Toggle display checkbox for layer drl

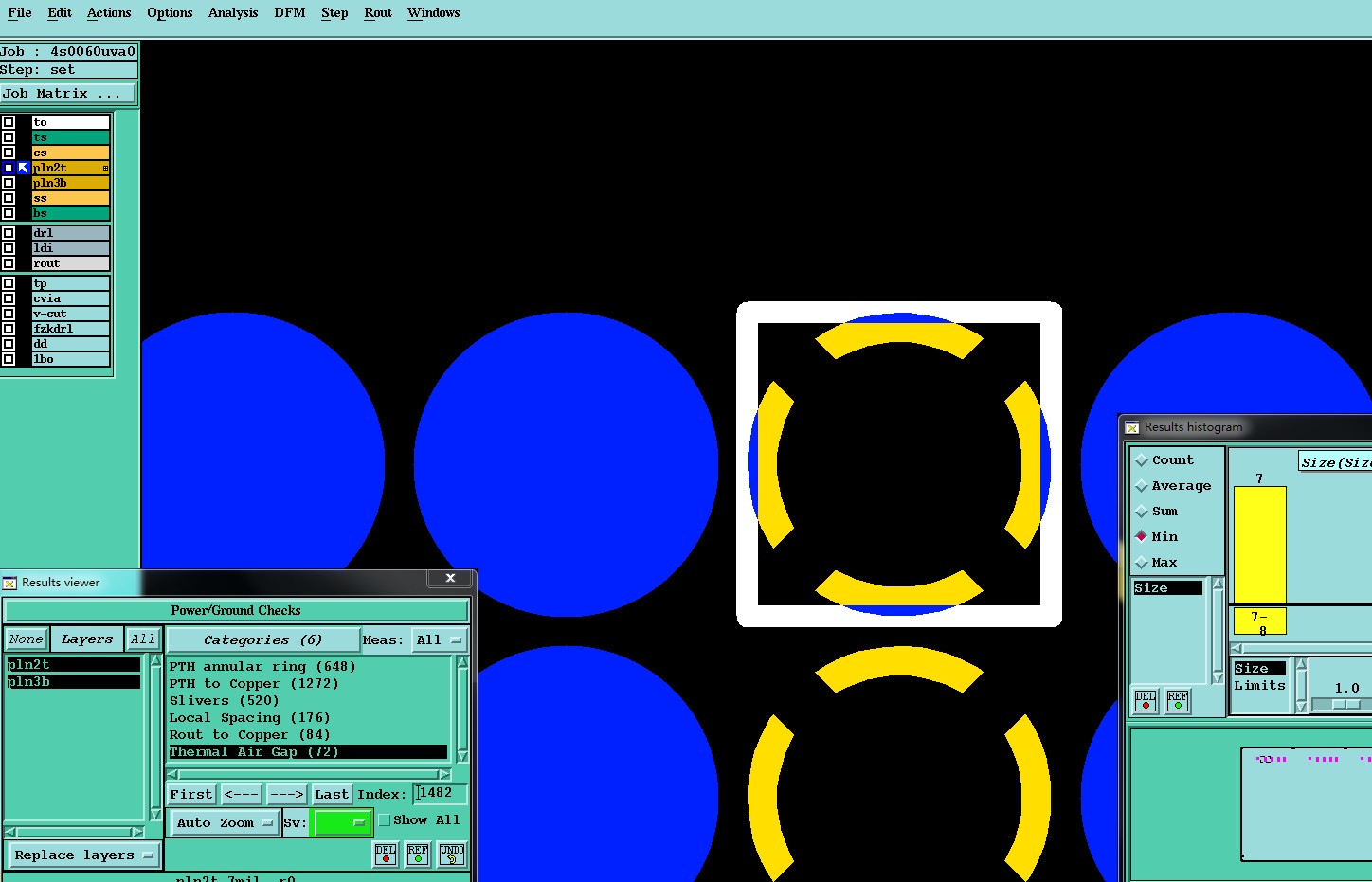tap(9, 233)
